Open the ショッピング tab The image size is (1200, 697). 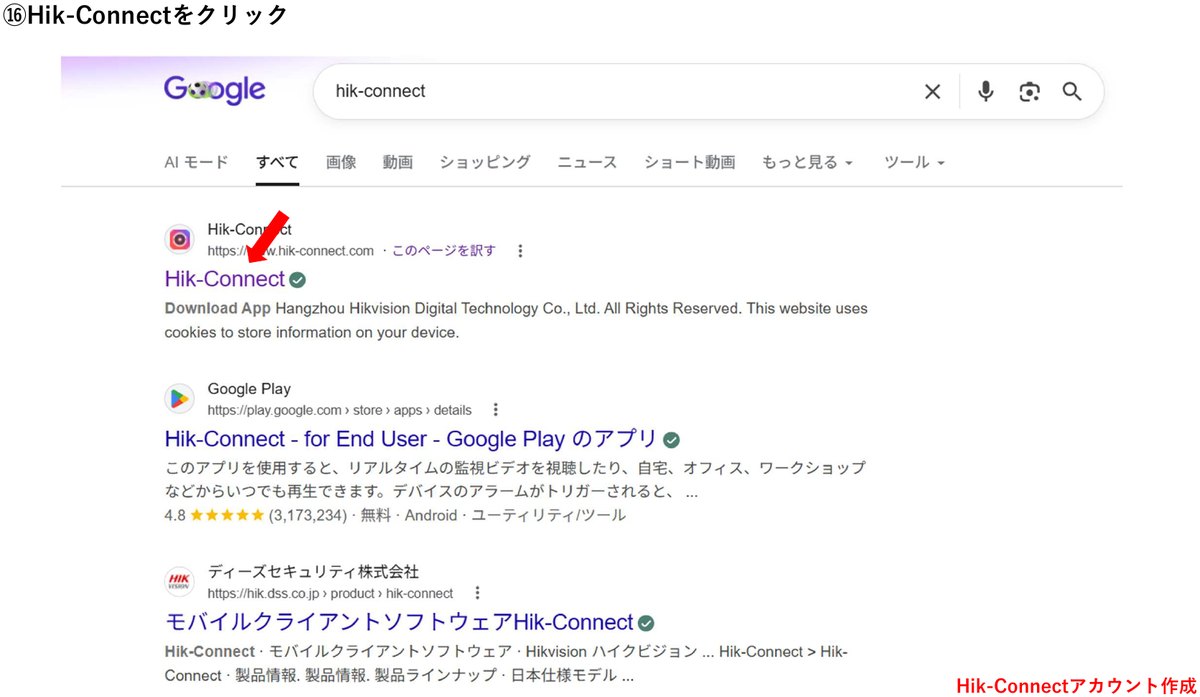(x=485, y=162)
